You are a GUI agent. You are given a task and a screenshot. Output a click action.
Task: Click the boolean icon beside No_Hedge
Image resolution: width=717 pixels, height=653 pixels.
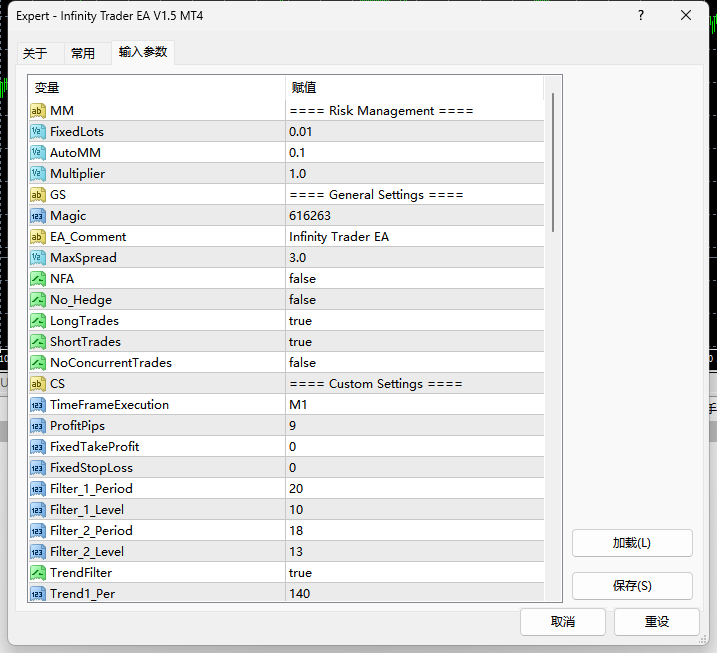38,300
